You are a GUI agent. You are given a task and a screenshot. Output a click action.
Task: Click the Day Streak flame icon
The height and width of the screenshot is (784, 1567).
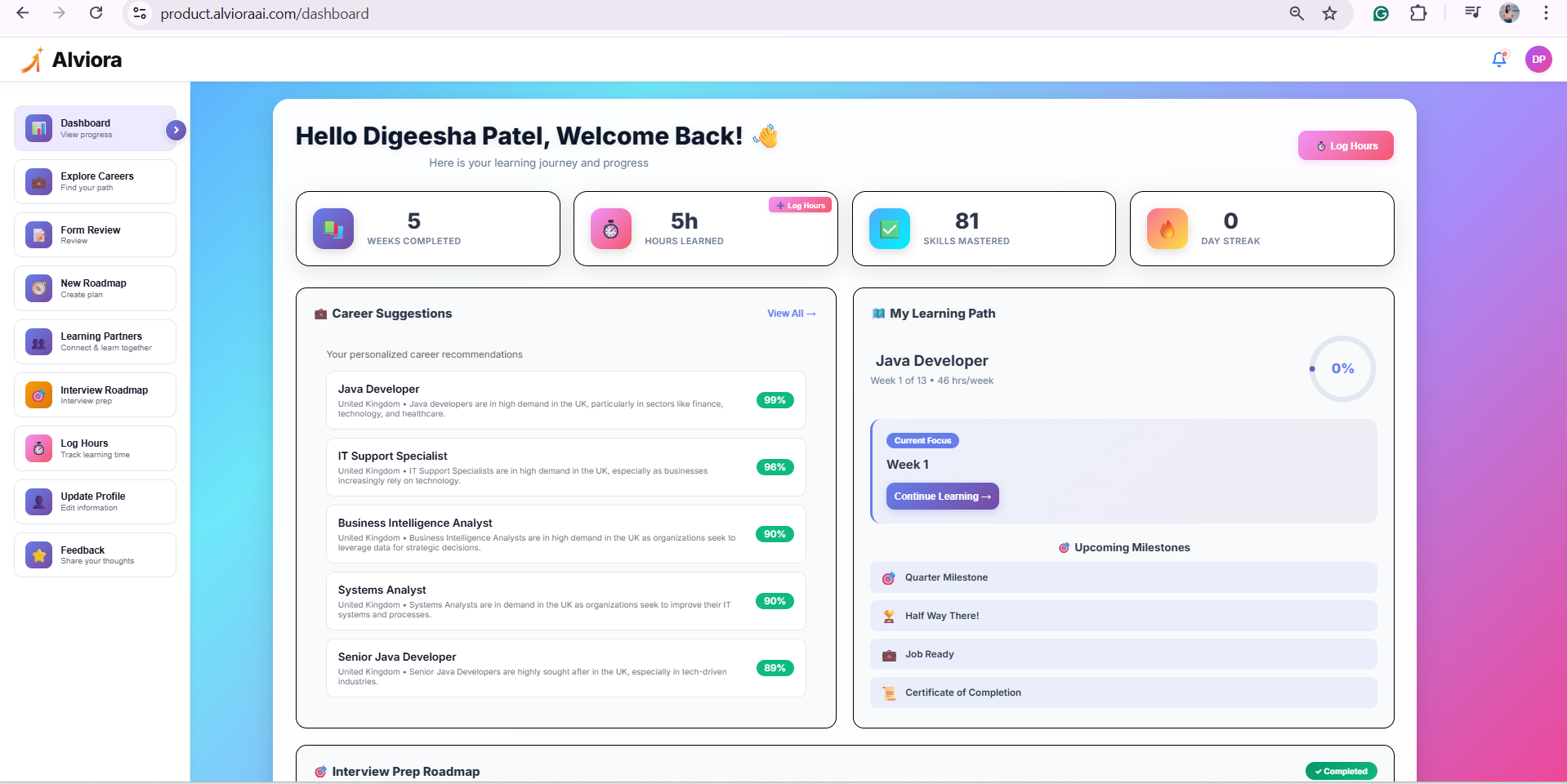pos(1167,229)
